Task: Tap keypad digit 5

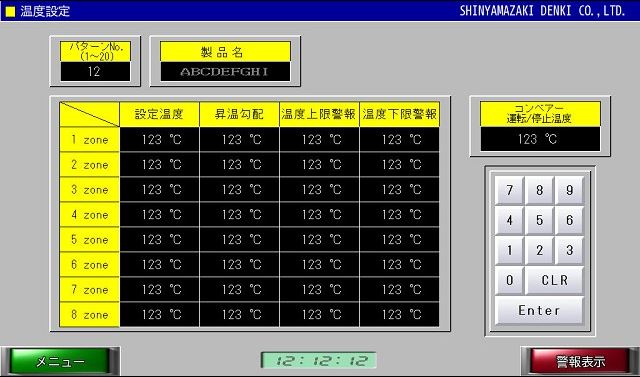Action: click(x=539, y=220)
